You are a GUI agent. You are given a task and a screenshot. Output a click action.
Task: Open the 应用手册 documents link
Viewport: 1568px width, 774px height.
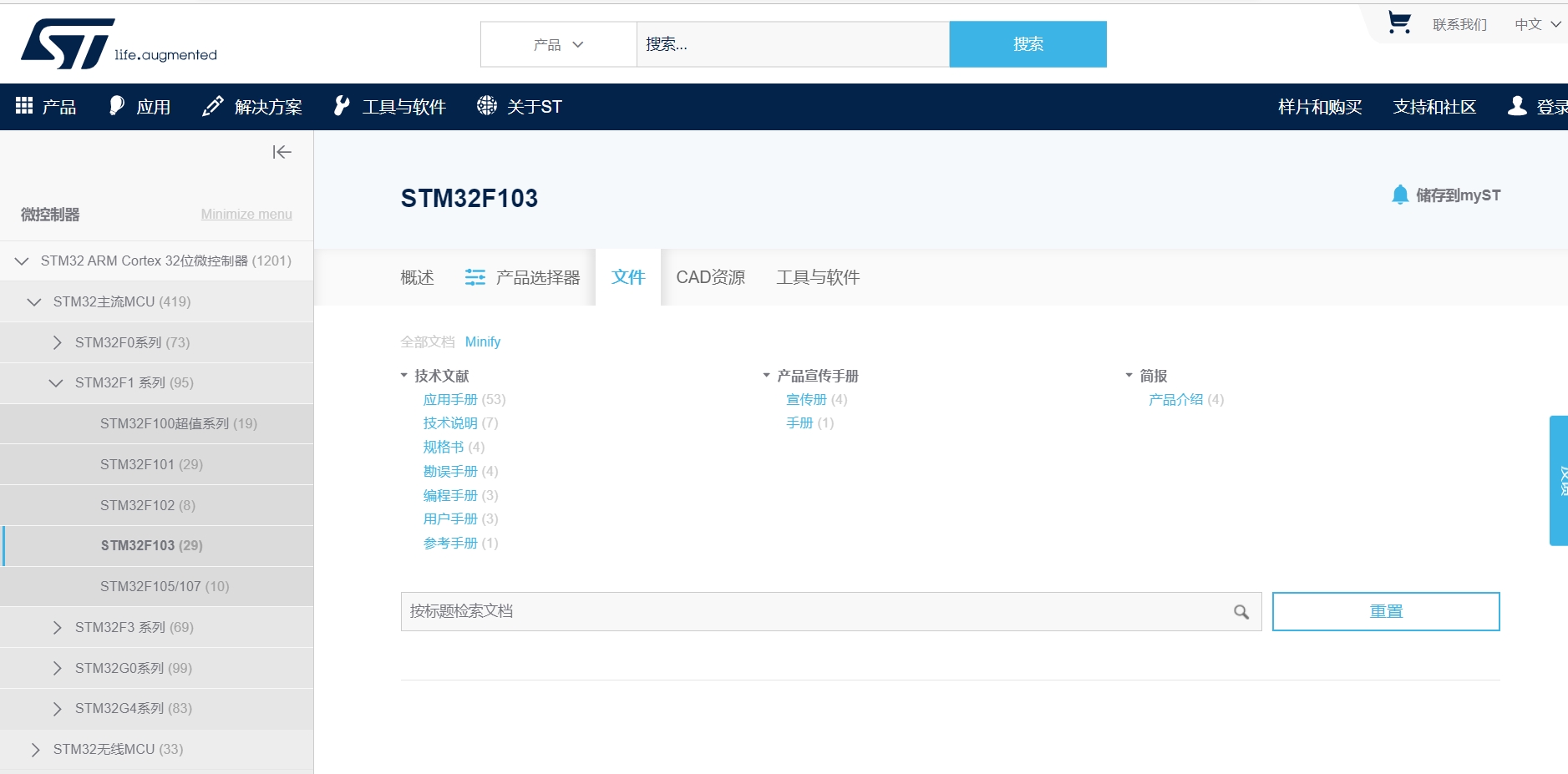click(x=450, y=400)
